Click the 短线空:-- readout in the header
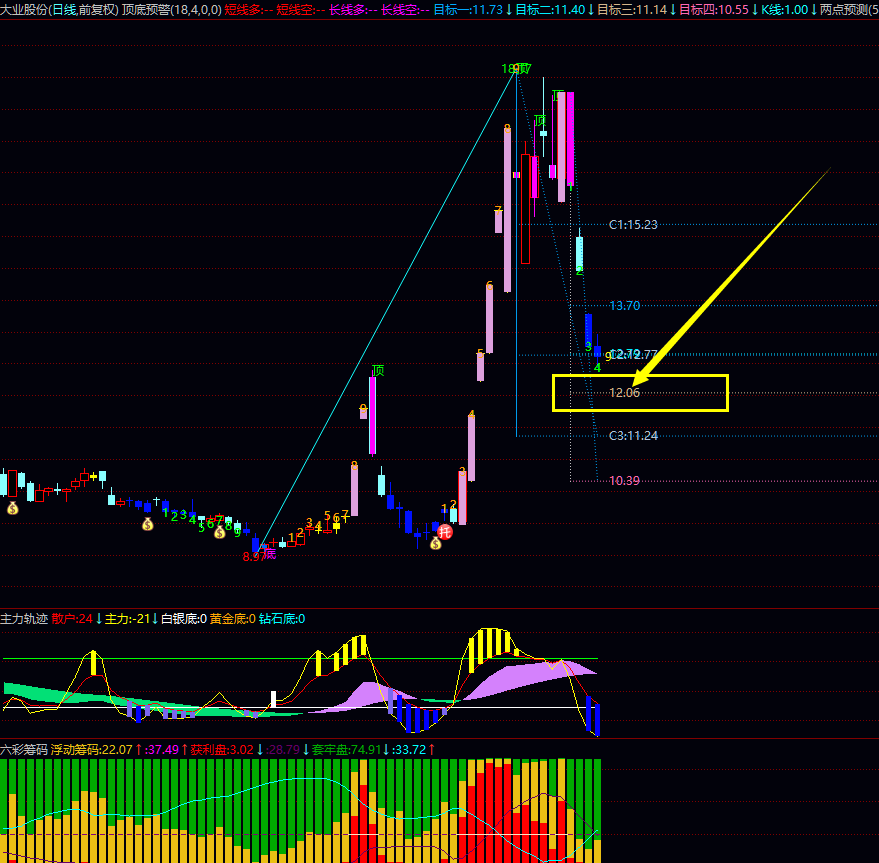879x863 pixels. (301, 10)
